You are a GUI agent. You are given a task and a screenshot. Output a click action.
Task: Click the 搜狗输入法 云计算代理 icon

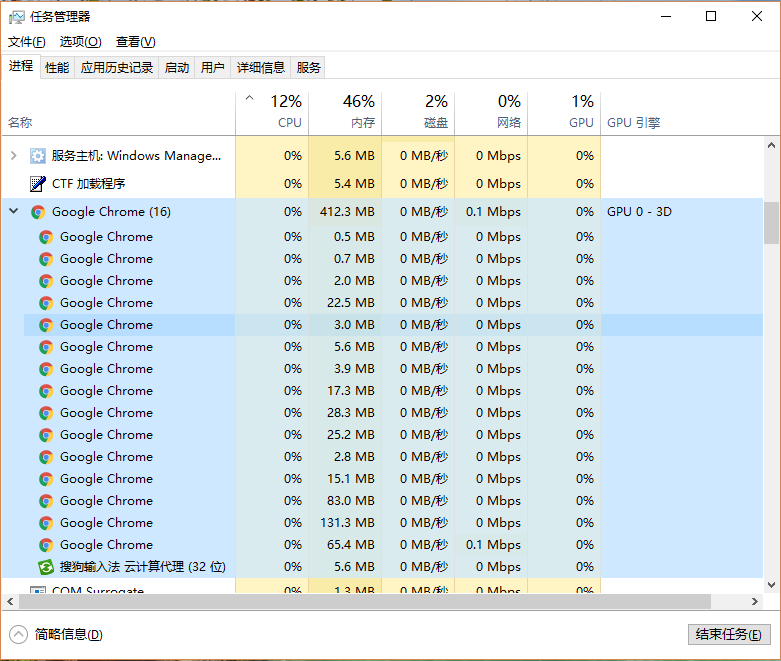[x=46, y=567]
